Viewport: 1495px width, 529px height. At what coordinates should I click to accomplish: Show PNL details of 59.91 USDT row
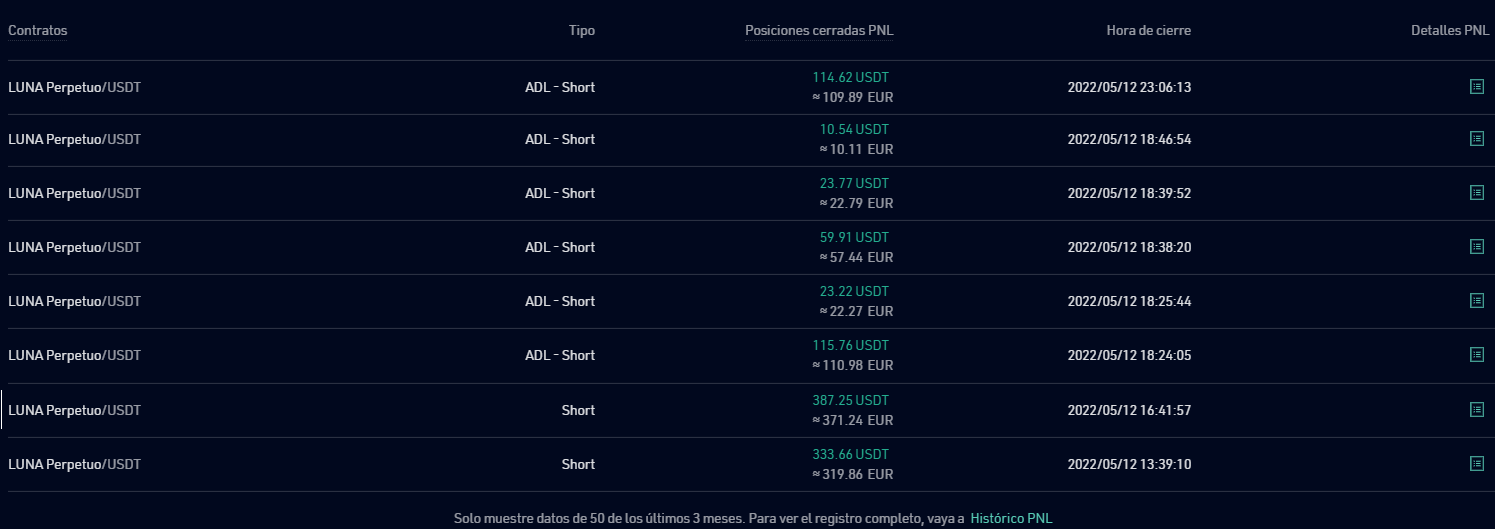click(1476, 247)
